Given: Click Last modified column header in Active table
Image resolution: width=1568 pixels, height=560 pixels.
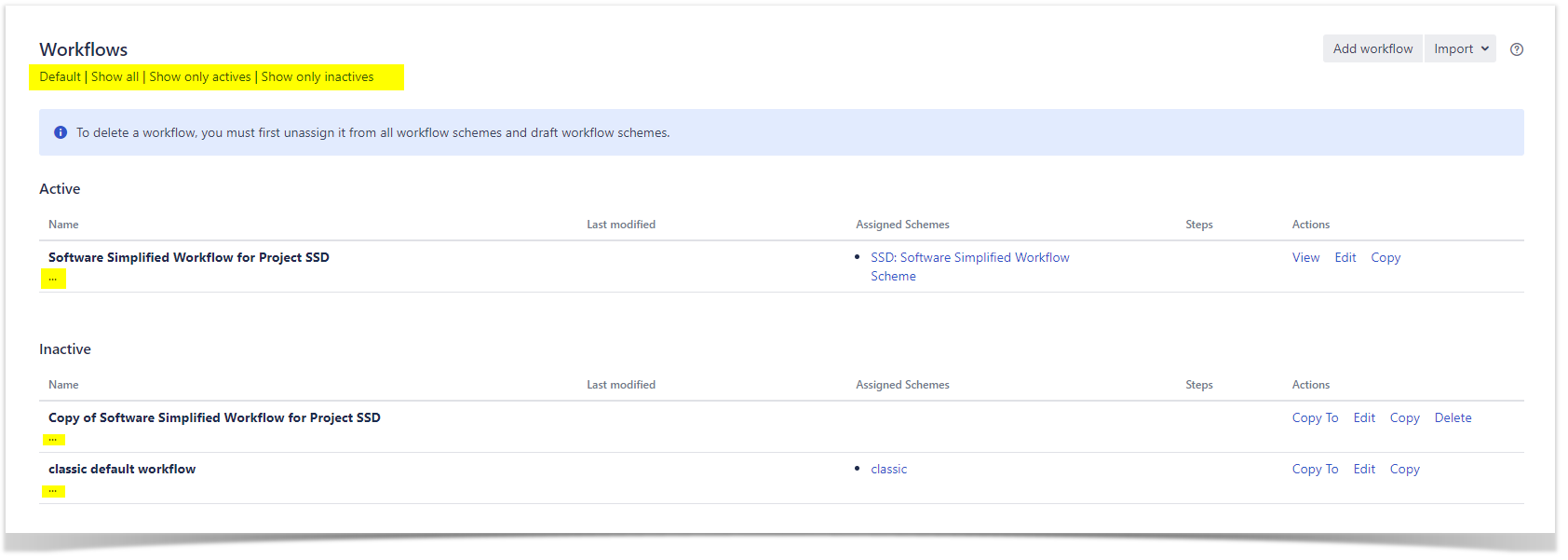Looking at the screenshot, I should click(621, 225).
